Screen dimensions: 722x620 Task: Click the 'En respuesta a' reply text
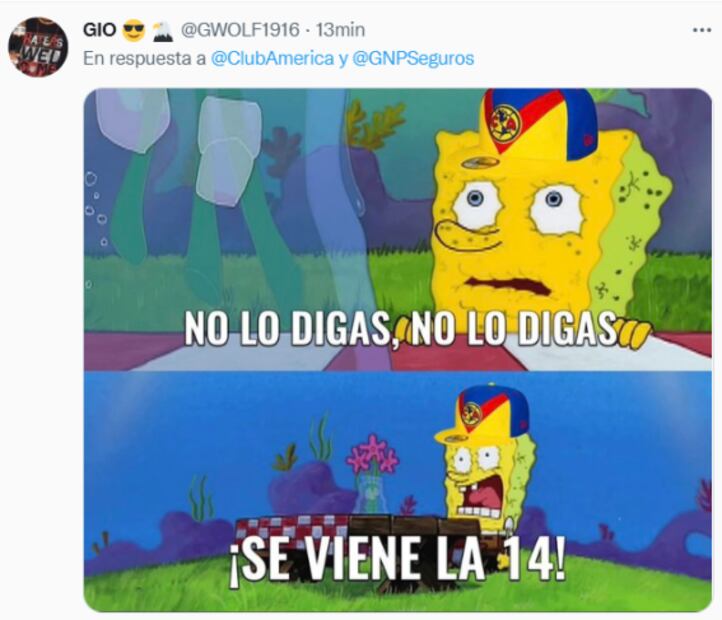point(144,58)
